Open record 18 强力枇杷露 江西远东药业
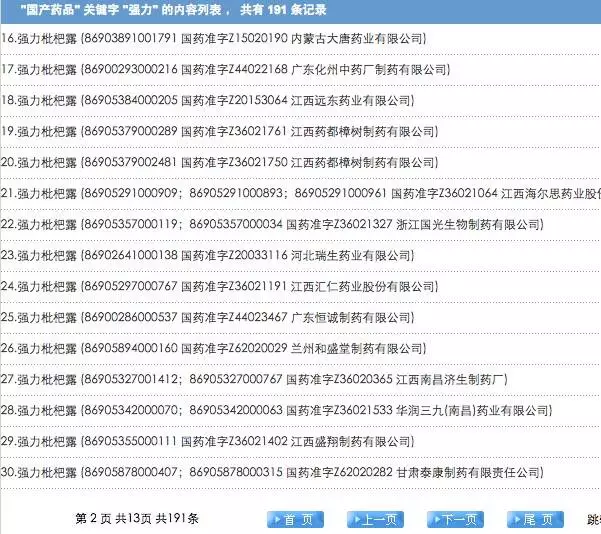Screen dimensions: 601x534 point(208,100)
